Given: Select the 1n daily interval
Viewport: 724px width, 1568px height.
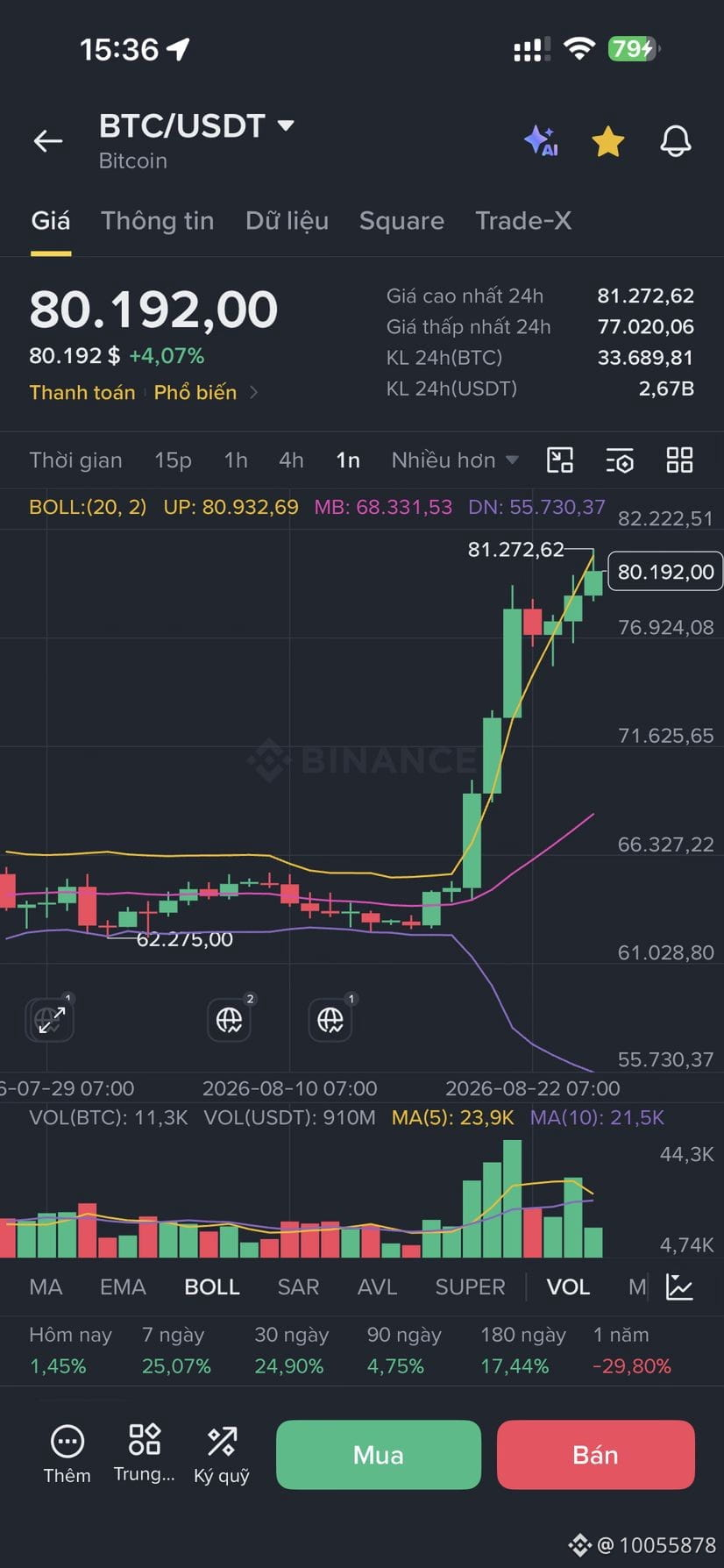Looking at the screenshot, I should (x=348, y=460).
